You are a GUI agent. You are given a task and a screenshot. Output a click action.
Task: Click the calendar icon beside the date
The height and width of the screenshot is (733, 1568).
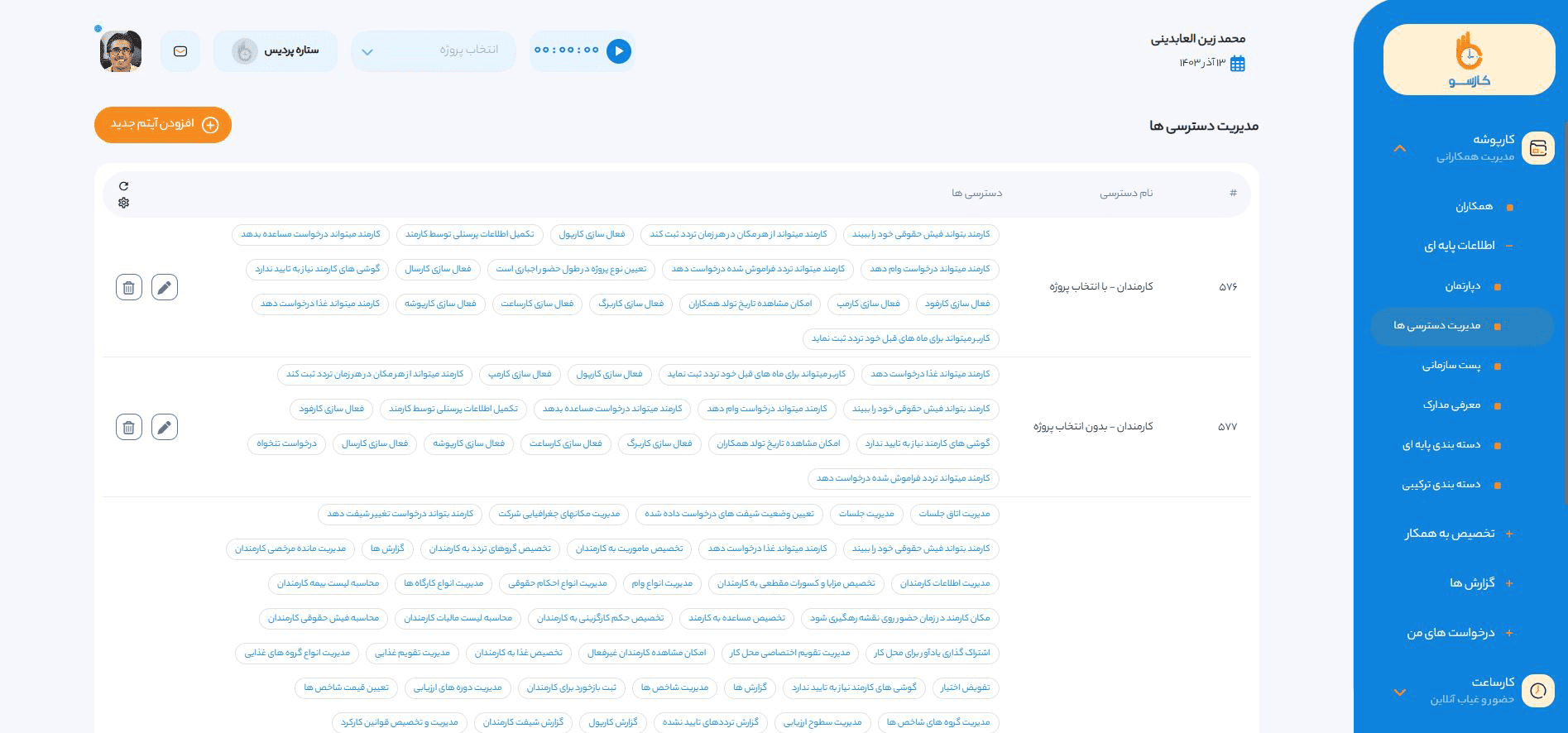[x=1238, y=64]
